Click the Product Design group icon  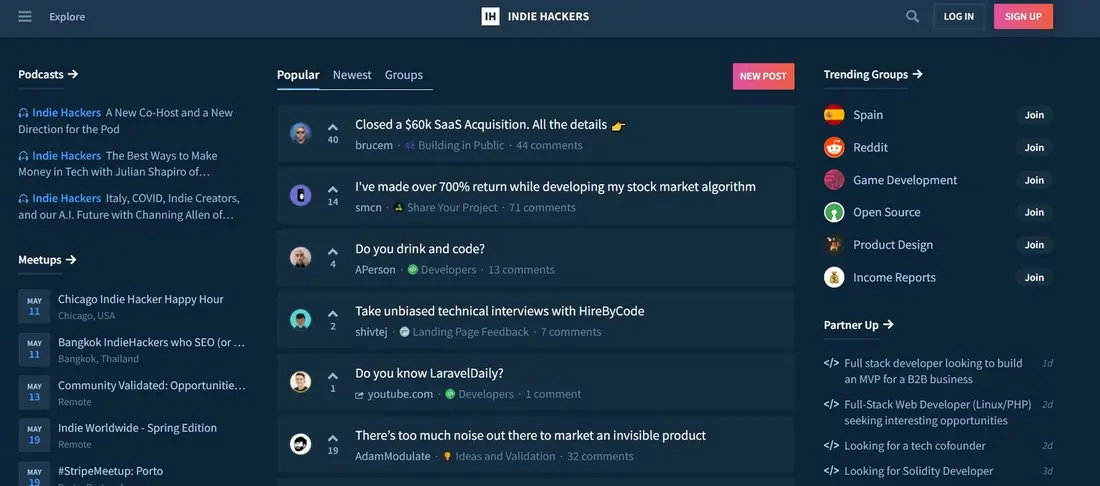[x=834, y=245]
